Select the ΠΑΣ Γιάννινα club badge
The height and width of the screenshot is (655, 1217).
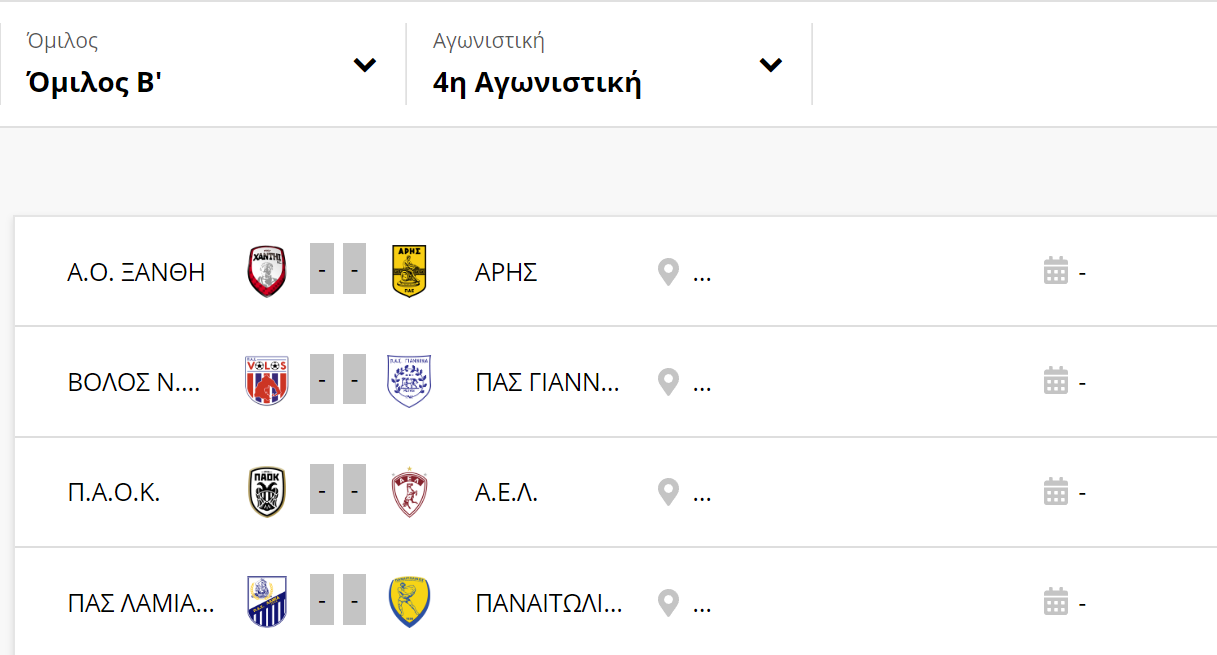click(409, 382)
